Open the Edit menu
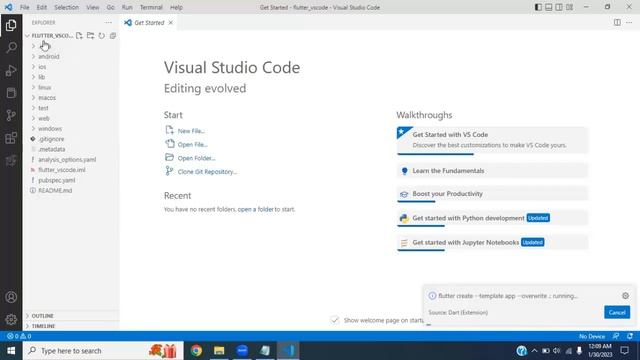This screenshot has height=360, width=640. coord(42,7)
